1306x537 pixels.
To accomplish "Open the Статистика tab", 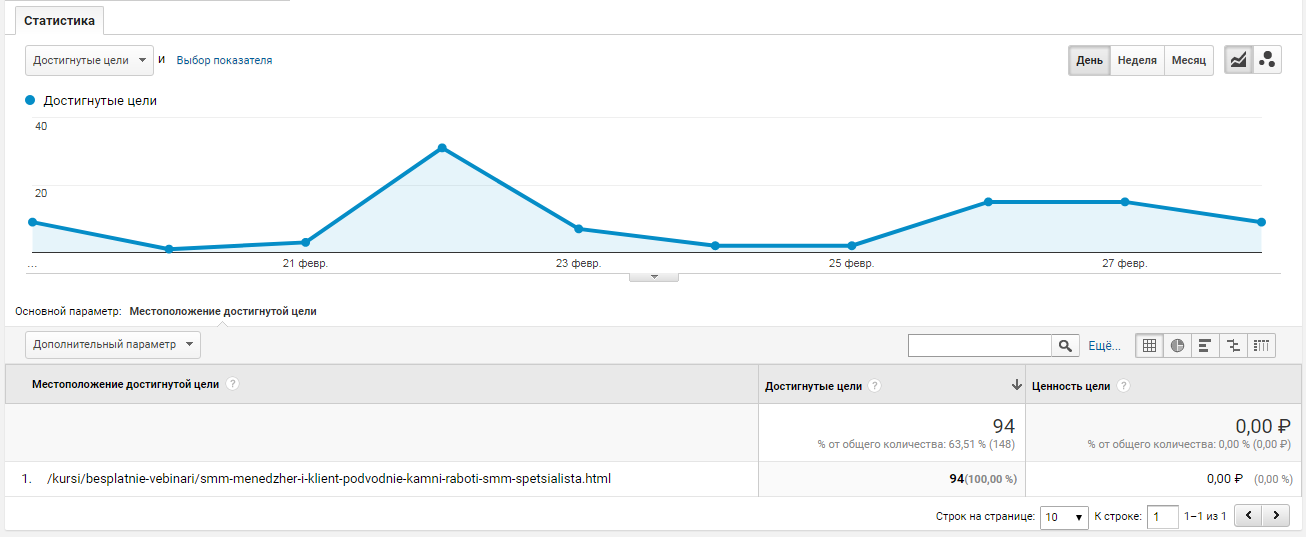I will [59, 20].
